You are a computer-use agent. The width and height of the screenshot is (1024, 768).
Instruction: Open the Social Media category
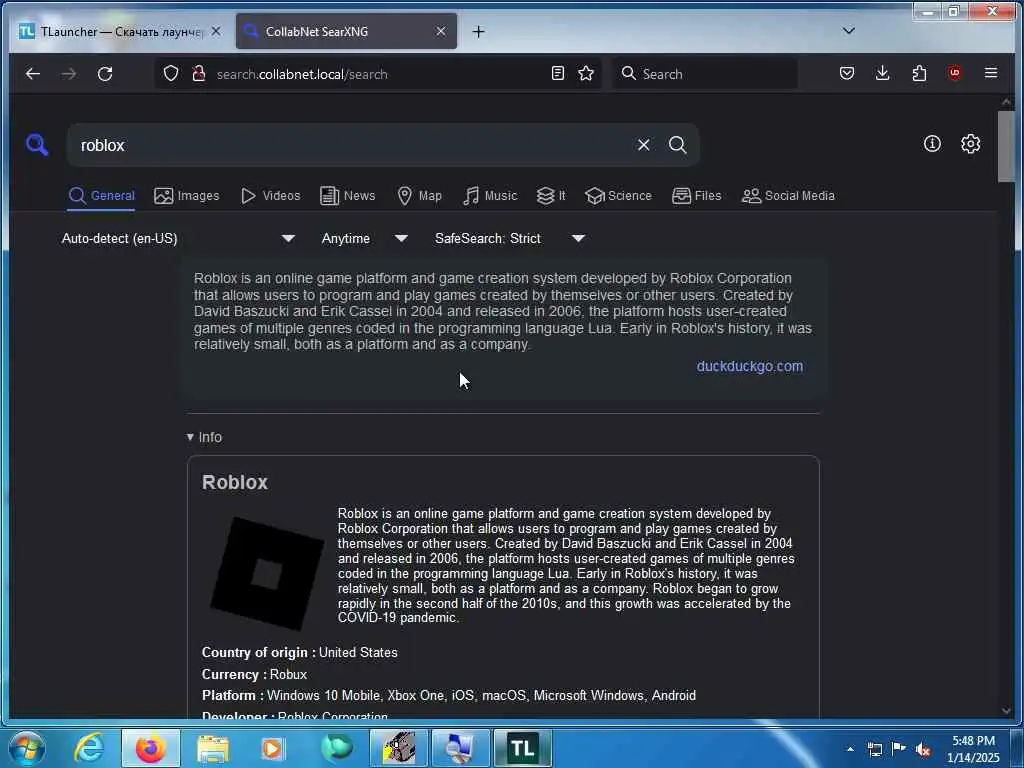788,196
